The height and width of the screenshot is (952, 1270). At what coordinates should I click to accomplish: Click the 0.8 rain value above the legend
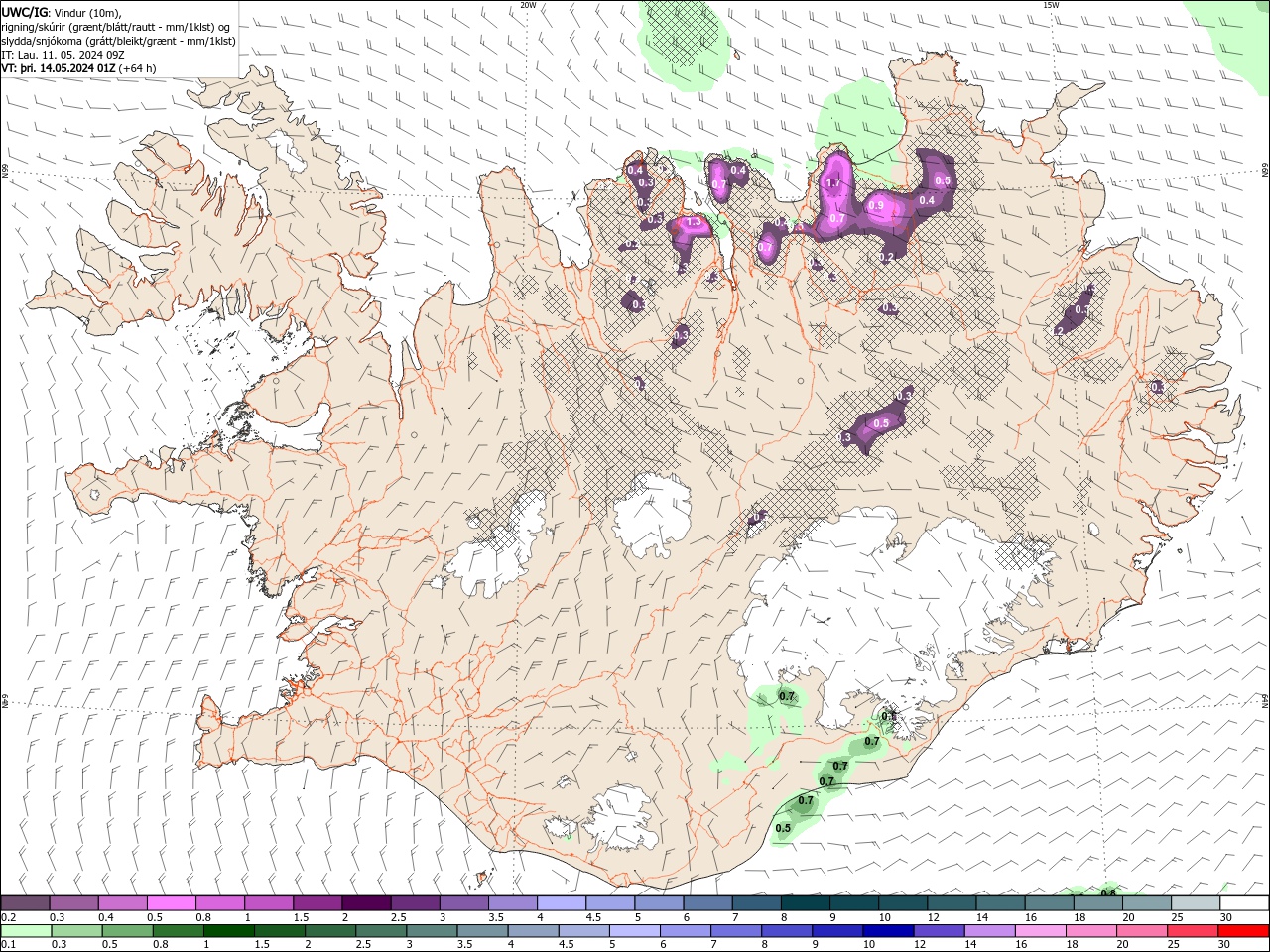(1108, 892)
